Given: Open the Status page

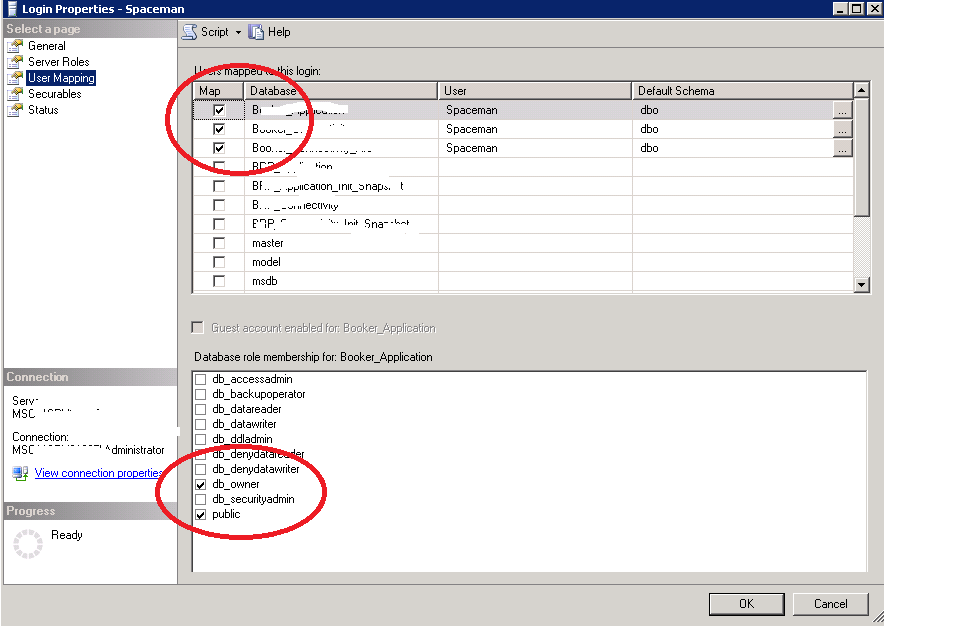Looking at the screenshot, I should pos(43,110).
